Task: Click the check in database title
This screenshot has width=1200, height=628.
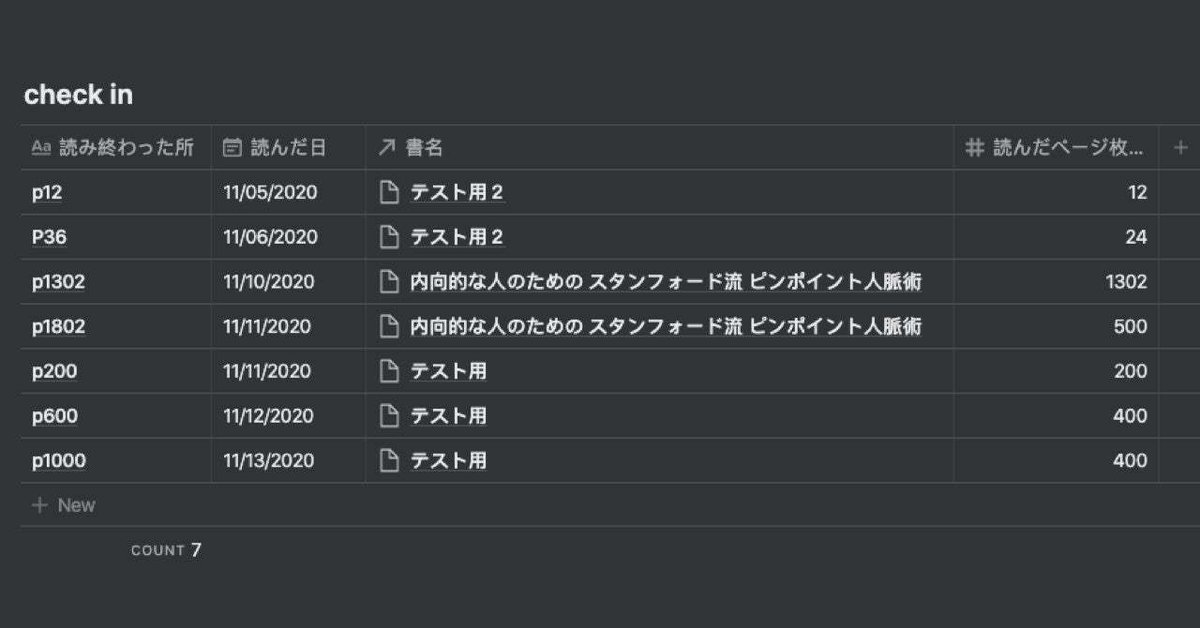Action: 78,96
